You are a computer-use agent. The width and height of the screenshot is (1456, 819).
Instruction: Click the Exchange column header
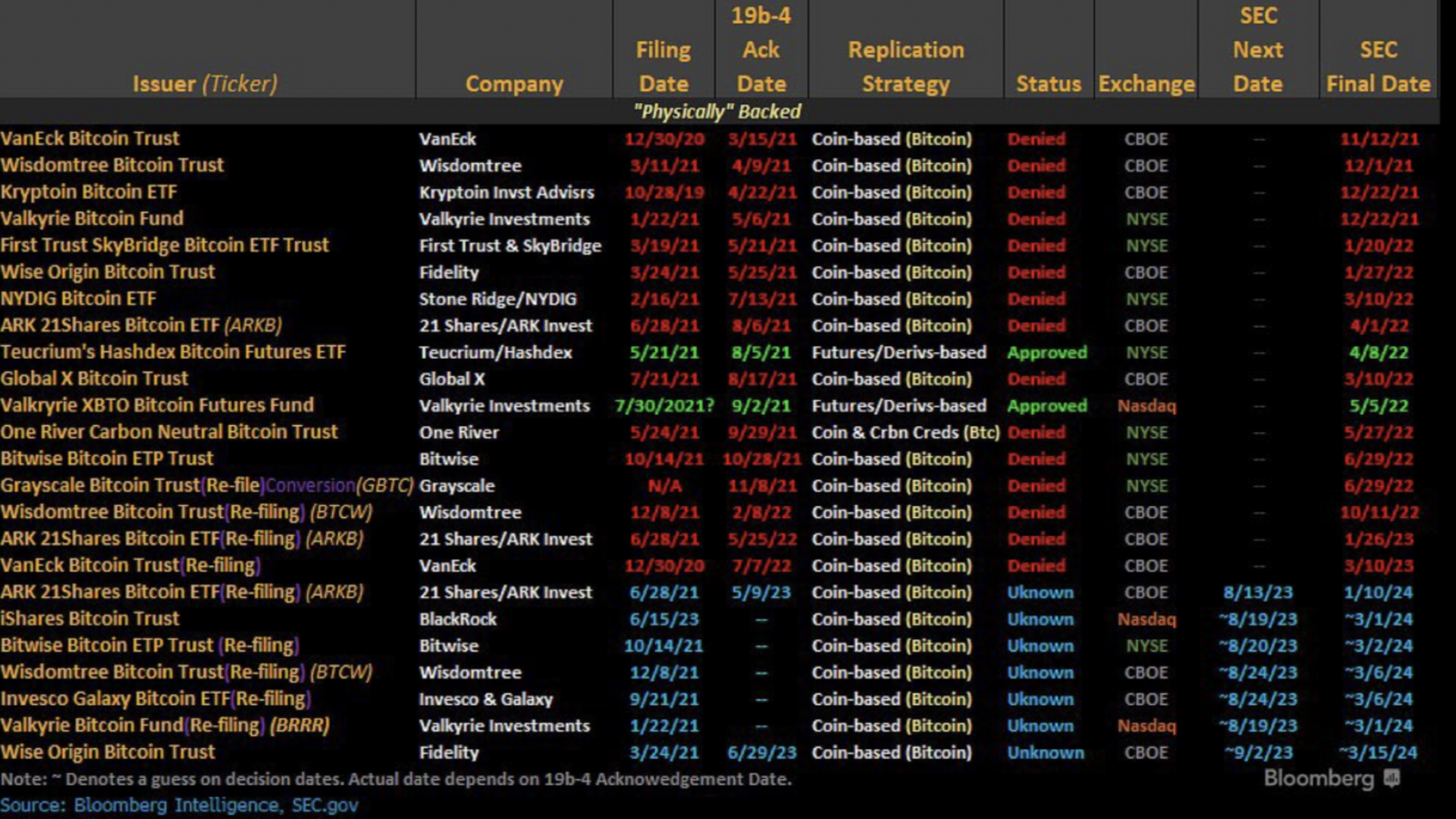[x=1147, y=84]
